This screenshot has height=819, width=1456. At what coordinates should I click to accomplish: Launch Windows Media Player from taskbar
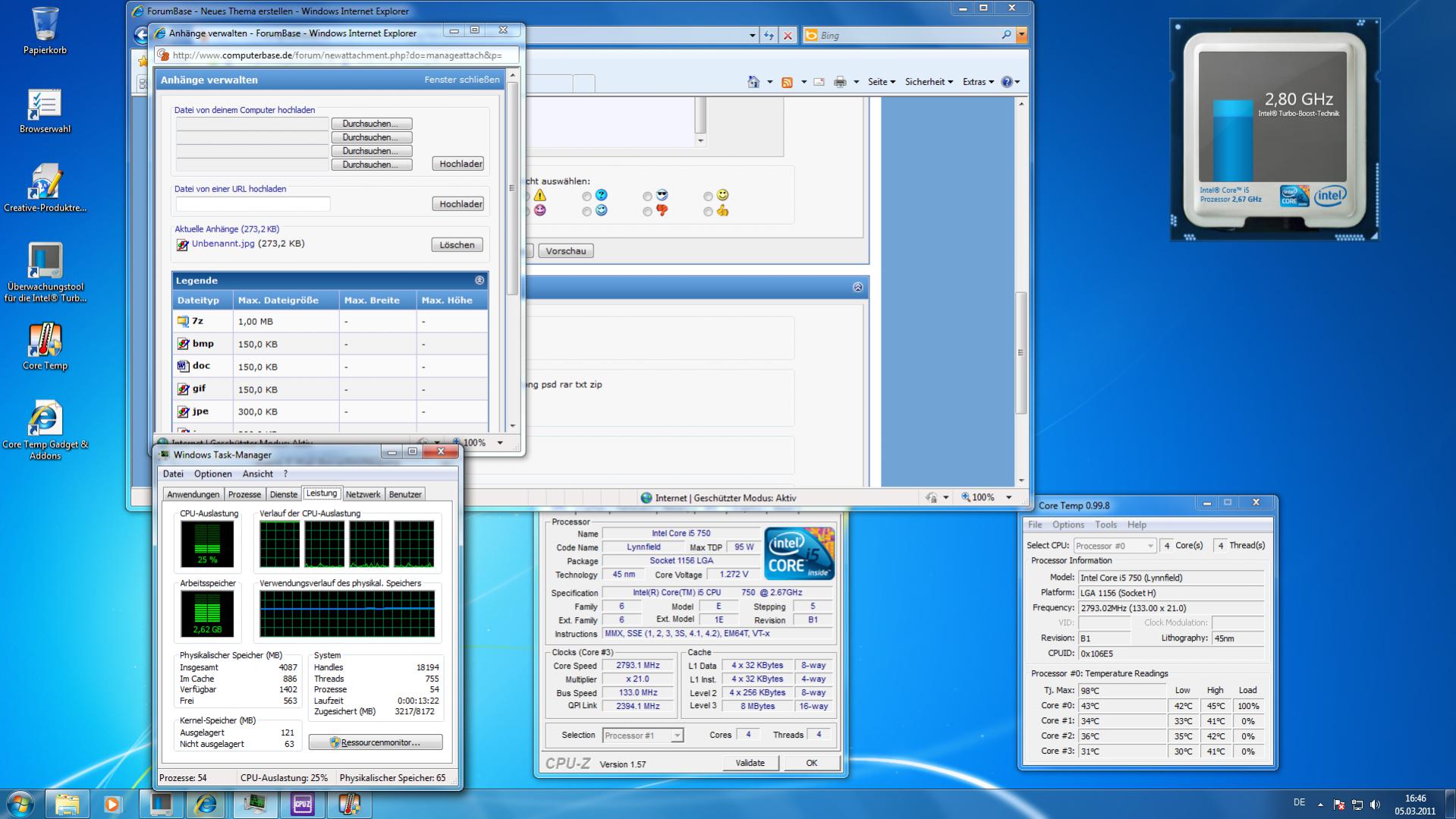[x=113, y=804]
